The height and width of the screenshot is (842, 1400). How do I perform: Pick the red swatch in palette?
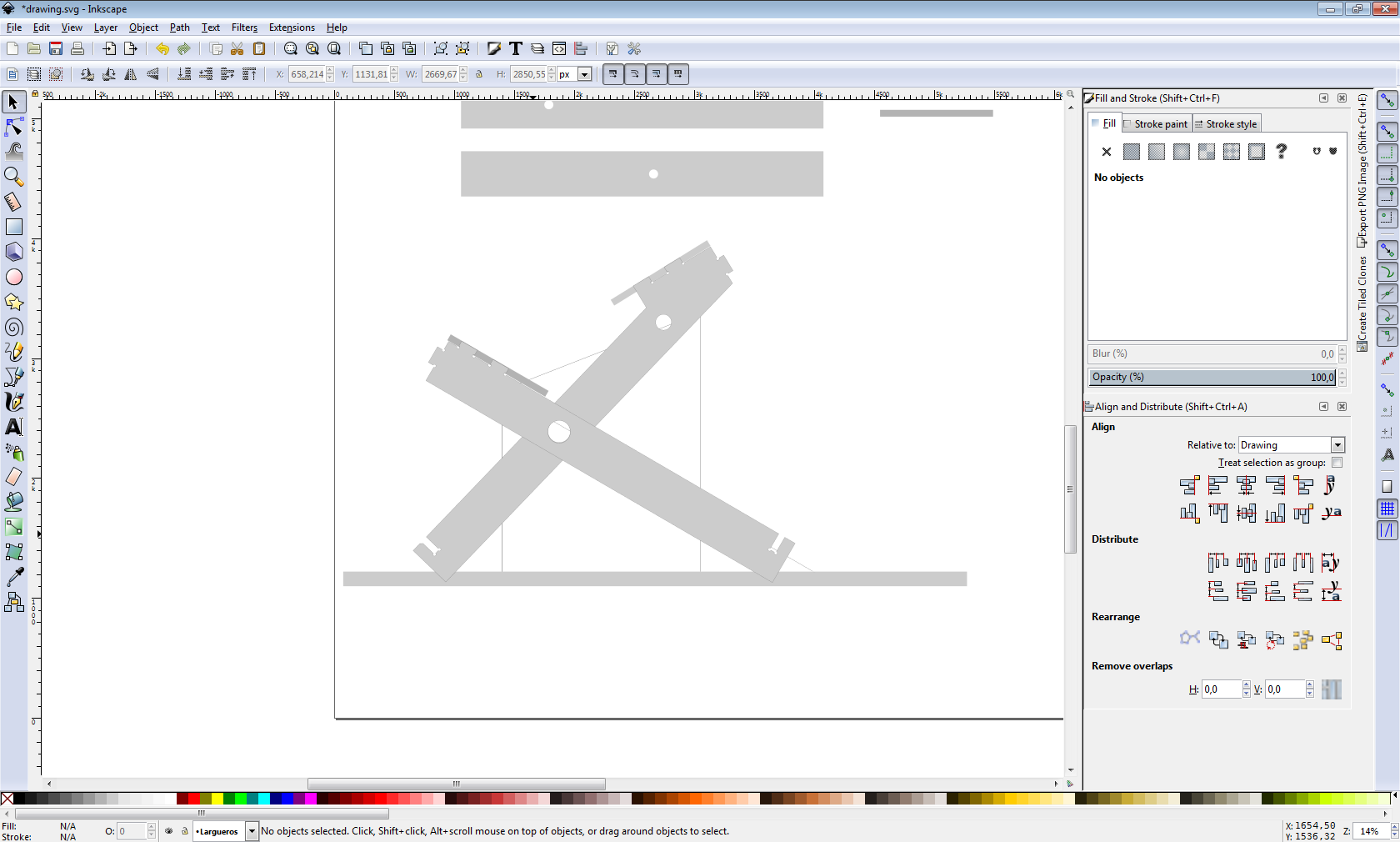(194, 799)
